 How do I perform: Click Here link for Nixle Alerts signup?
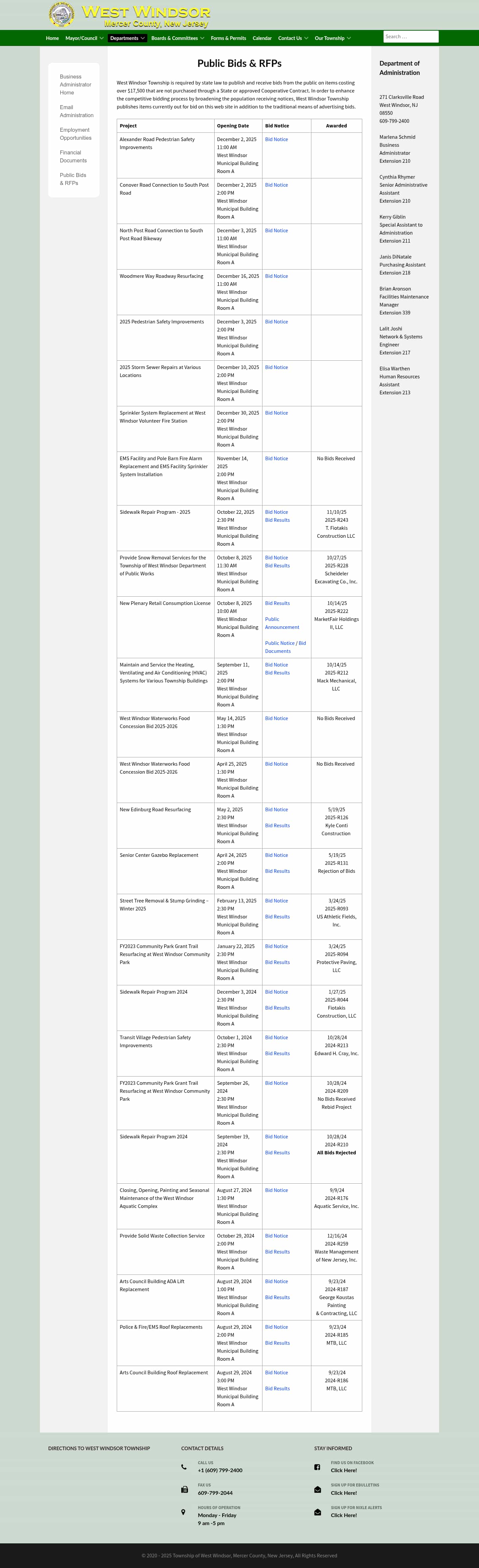coord(344,1516)
